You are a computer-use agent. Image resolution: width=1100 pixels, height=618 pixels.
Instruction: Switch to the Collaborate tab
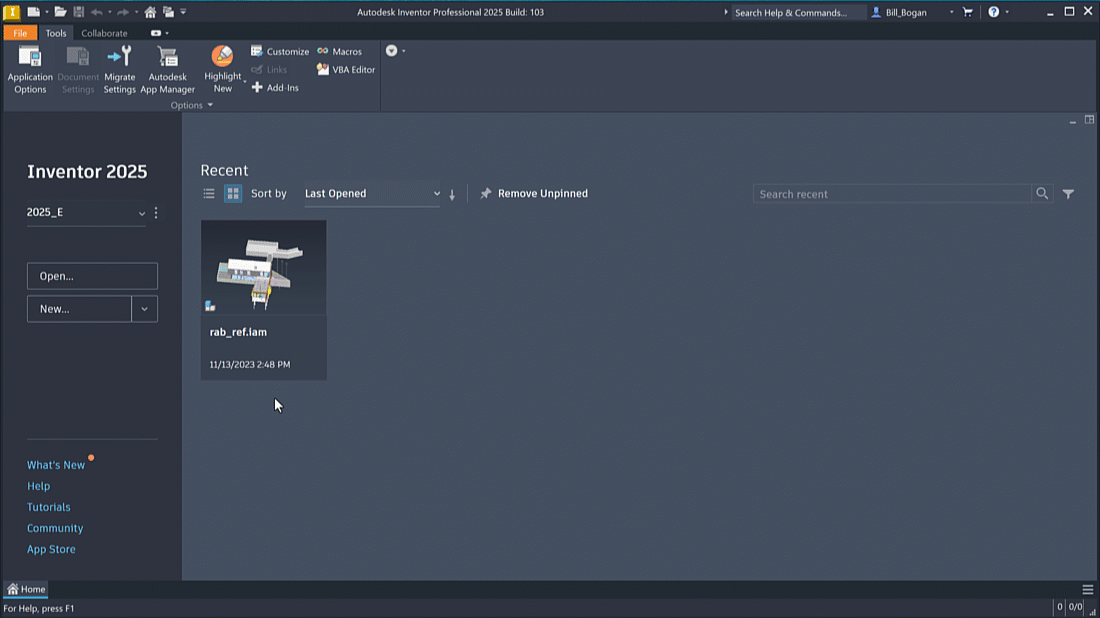(x=105, y=33)
